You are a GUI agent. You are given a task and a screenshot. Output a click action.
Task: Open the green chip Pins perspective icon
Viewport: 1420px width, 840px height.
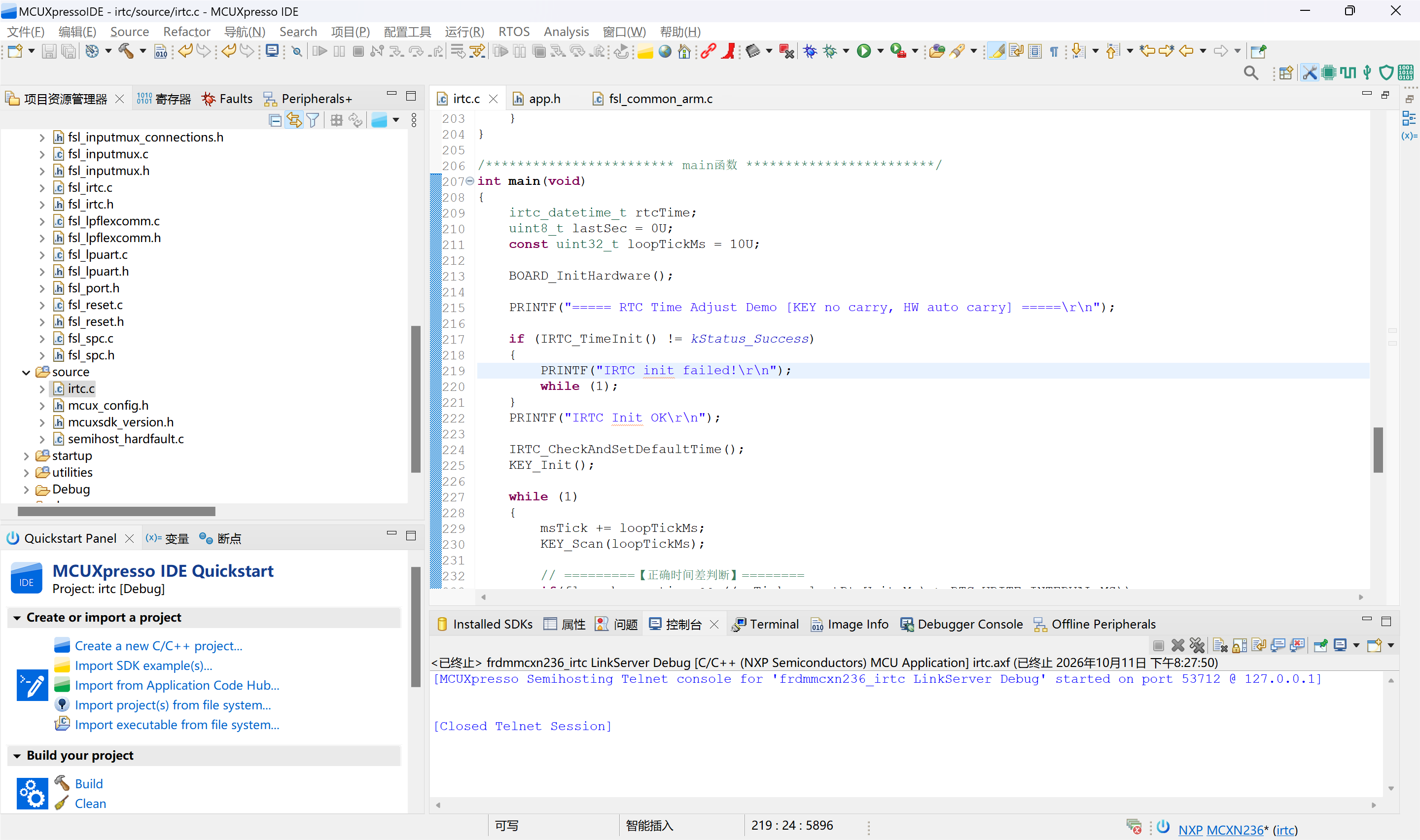pyautogui.click(x=1328, y=72)
